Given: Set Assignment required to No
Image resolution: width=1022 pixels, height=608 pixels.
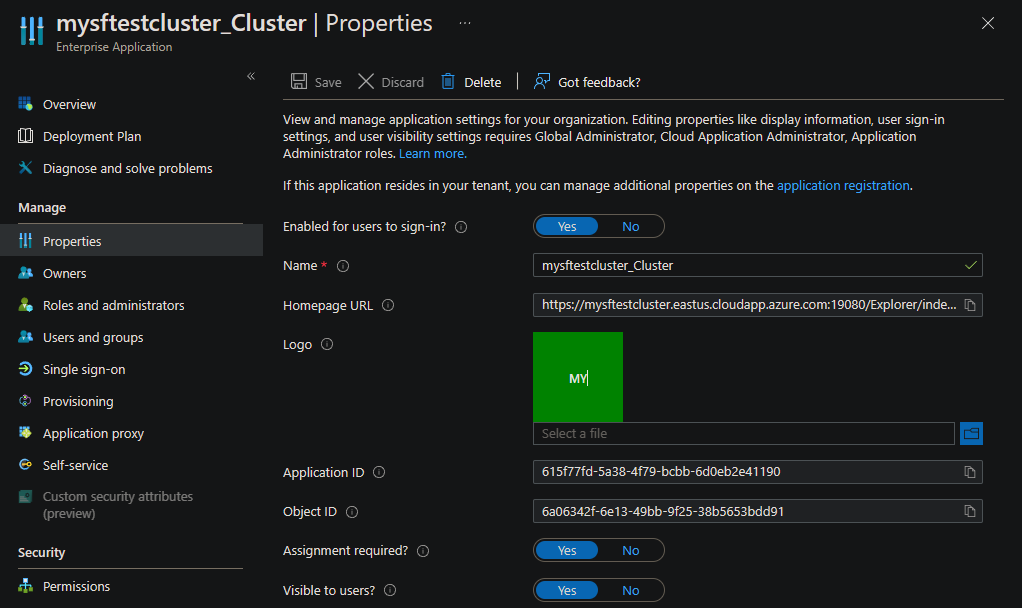Looking at the screenshot, I should coord(630,550).
